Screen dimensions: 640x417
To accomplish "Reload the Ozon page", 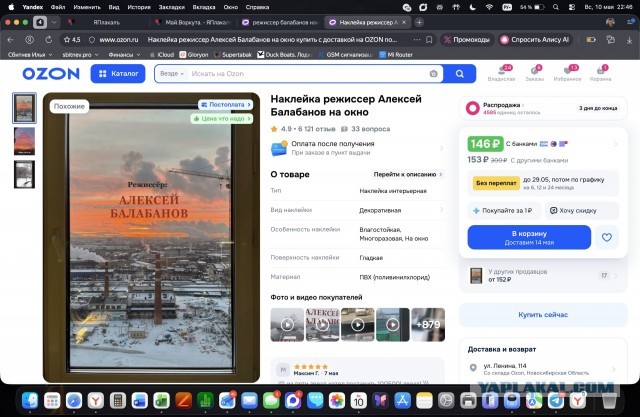I will 49,40.
